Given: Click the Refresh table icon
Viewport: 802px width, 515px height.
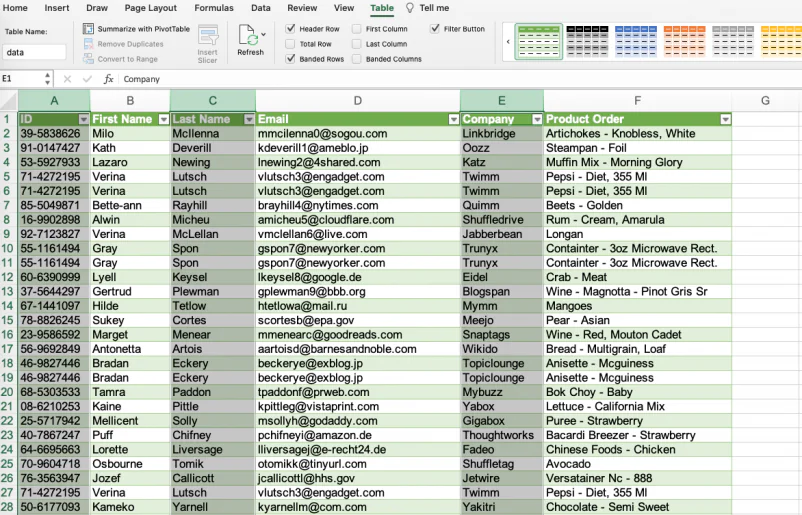Looking at the screenshot, I should 248,35.
